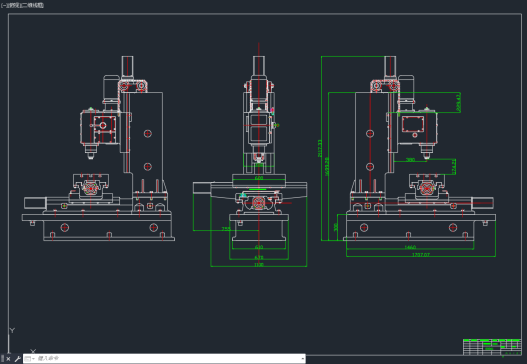The width and height of the screenshot is (527, 364).
Task: Open command line customize wrench menu
Action: coord(17,359)
